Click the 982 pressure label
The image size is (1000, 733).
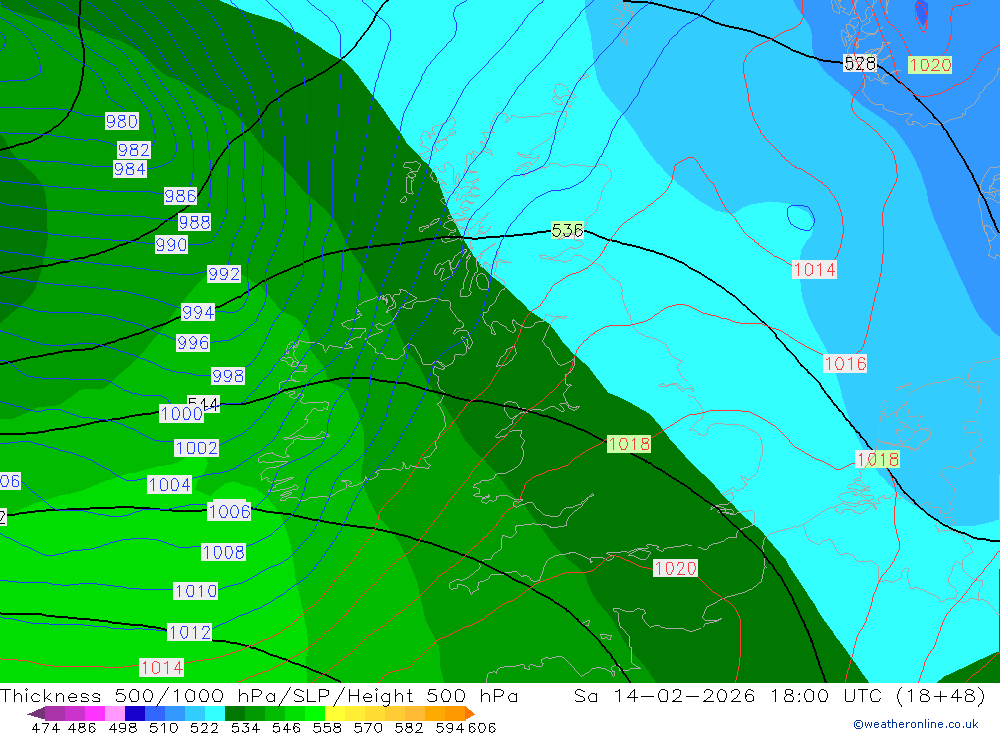(134, 150)
